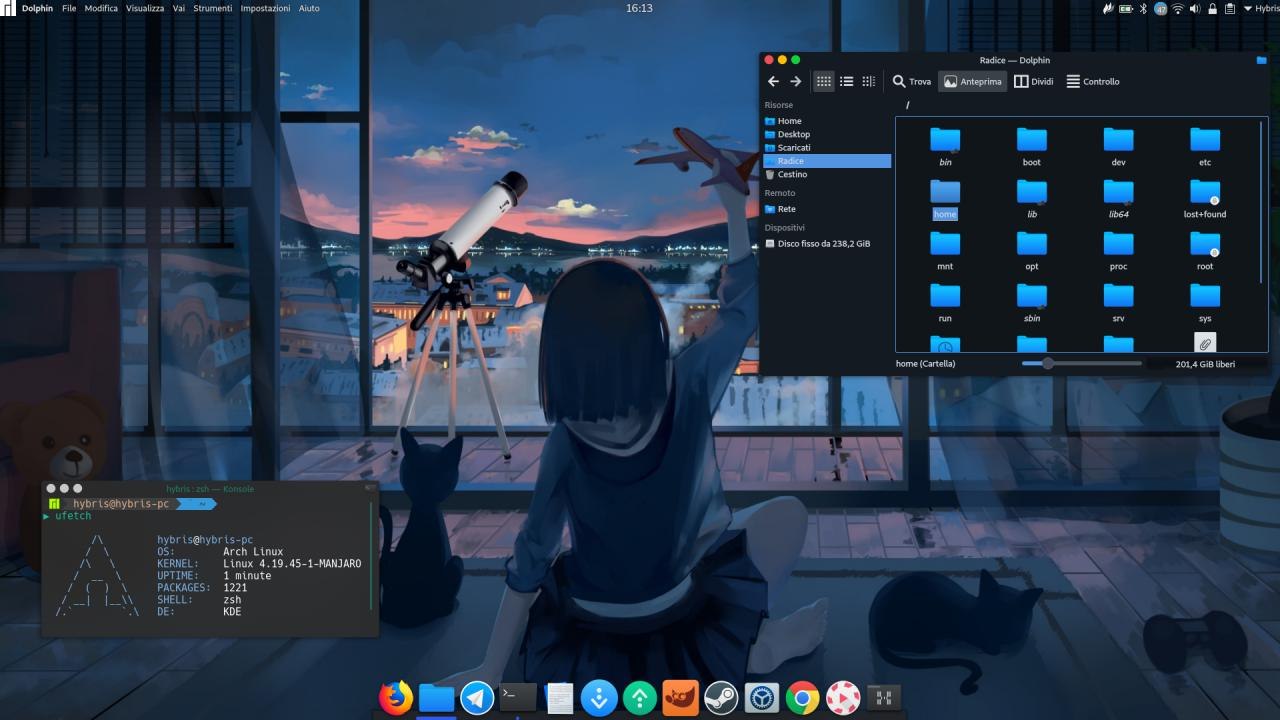Click the 'home (Cartella)' status text
The height and width of the screenshot is (720, 1280).
925,364
